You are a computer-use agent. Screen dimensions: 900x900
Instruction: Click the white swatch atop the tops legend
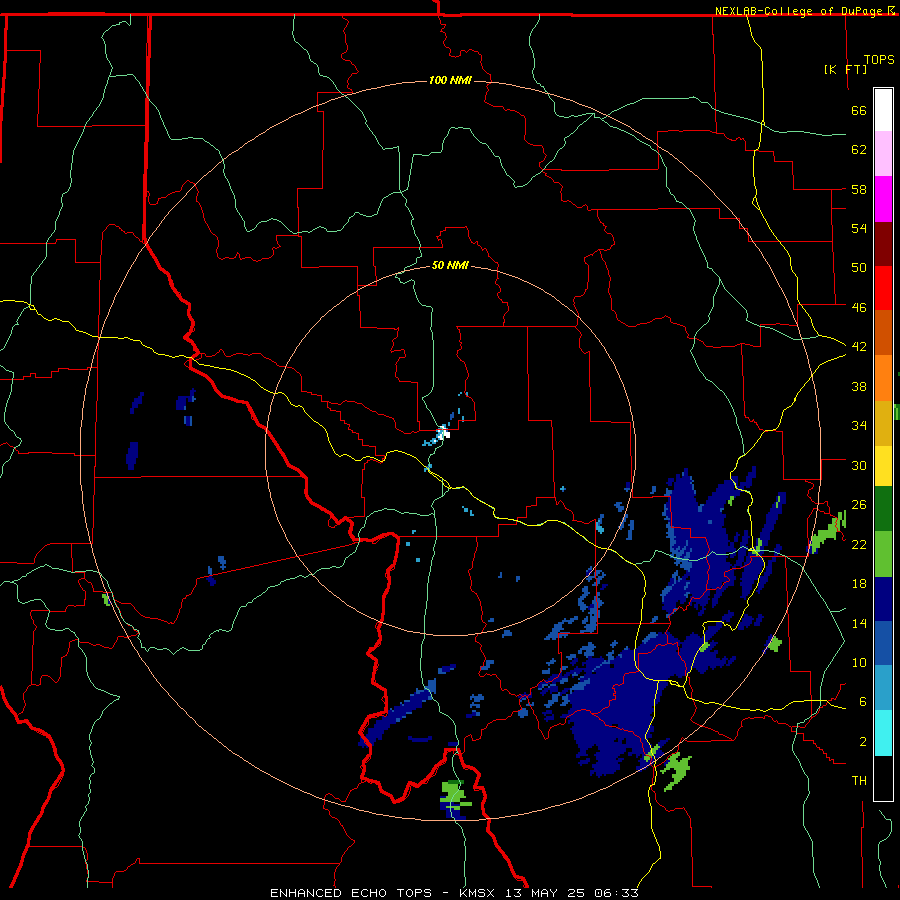tap(883, 110)
